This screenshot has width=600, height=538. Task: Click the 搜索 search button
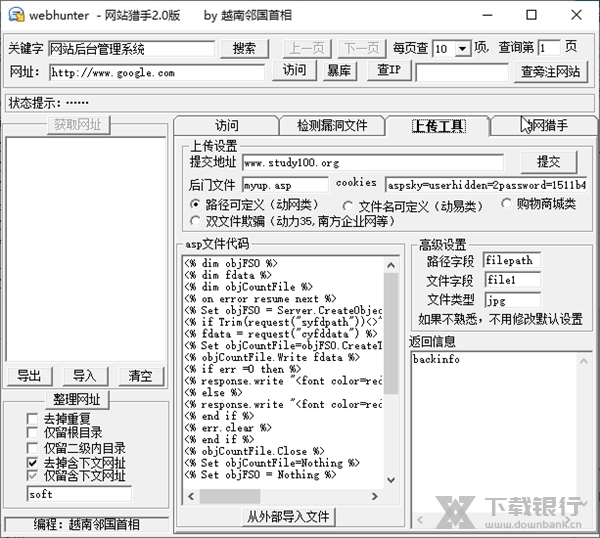245,49
